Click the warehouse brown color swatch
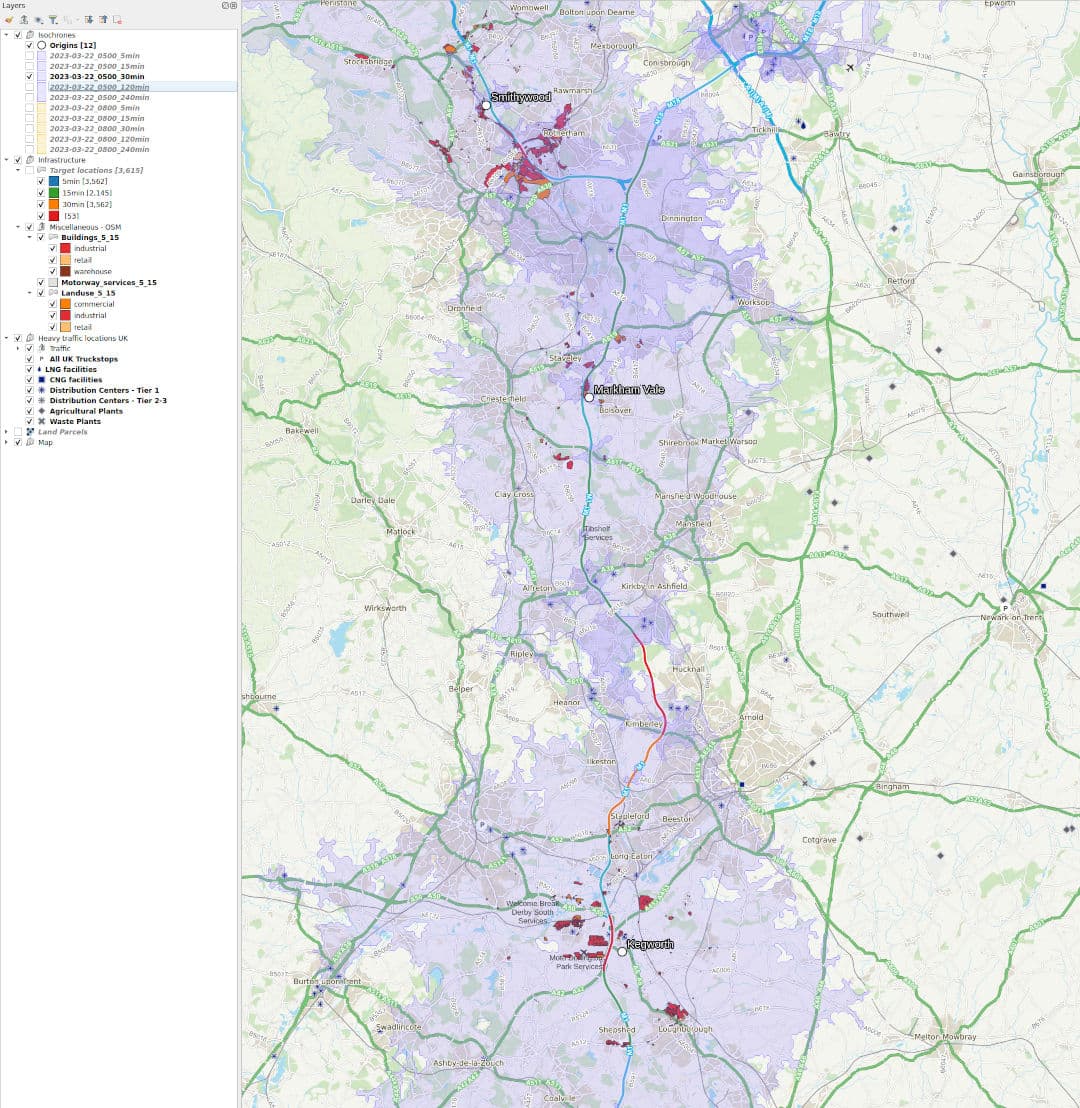 65,271
